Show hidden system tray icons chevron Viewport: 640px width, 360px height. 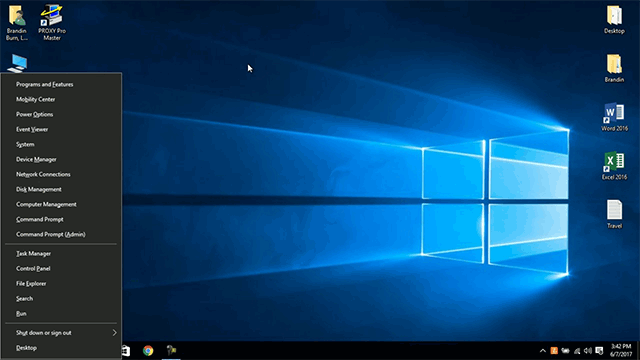tap(542, 351)
